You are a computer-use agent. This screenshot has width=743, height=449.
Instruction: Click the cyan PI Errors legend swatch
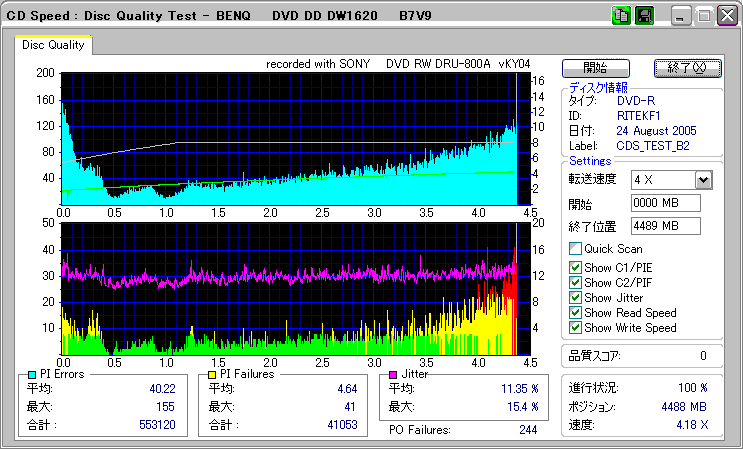click(x=33, y=374)
